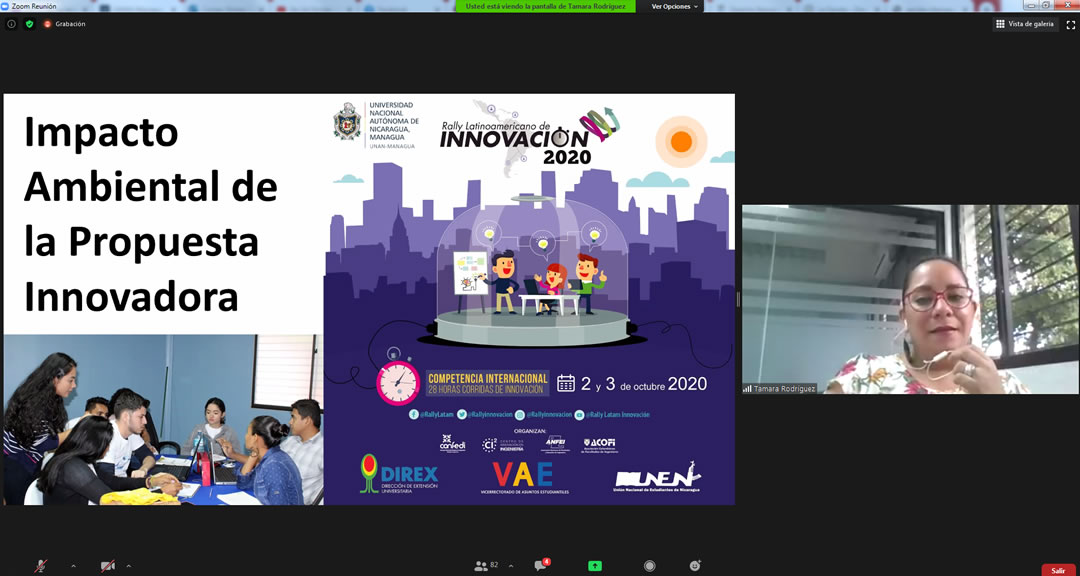The width and height of the screenshot is (1080, 576).
Task: Enter full screen mode icon
Action: click(x=1071, y=24)
